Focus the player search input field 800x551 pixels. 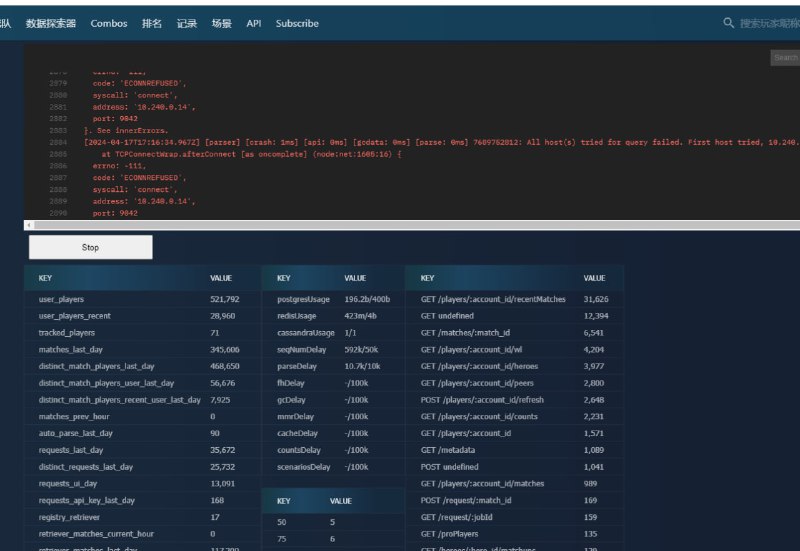[x=768, y=23]
